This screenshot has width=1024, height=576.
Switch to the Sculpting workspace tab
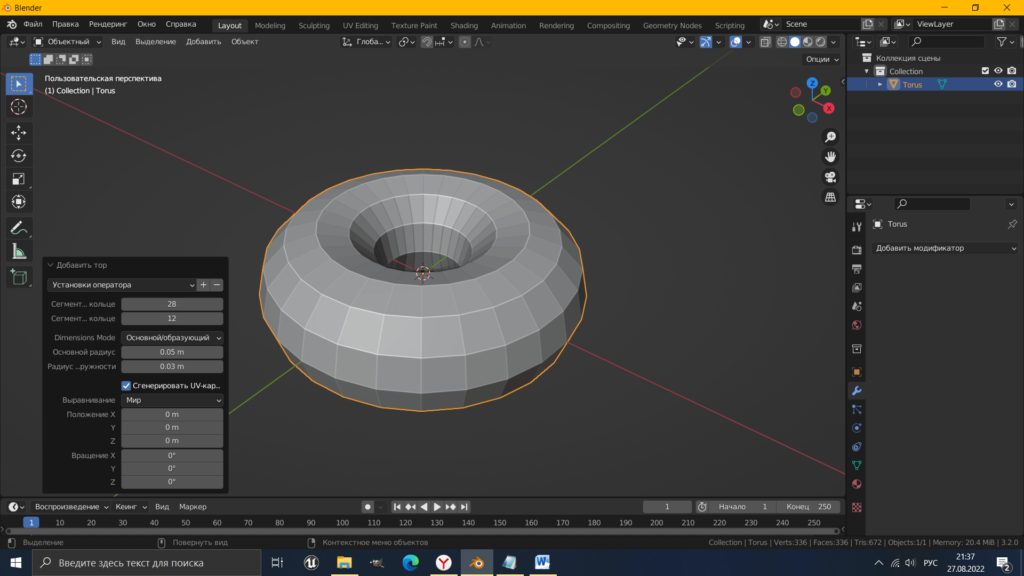tap(315, 25)
